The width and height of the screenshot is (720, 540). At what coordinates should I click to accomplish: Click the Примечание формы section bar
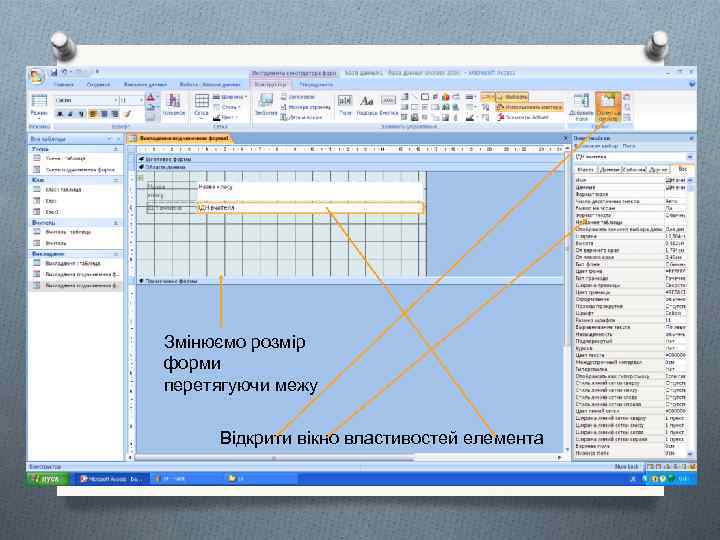tap(351, 281)
